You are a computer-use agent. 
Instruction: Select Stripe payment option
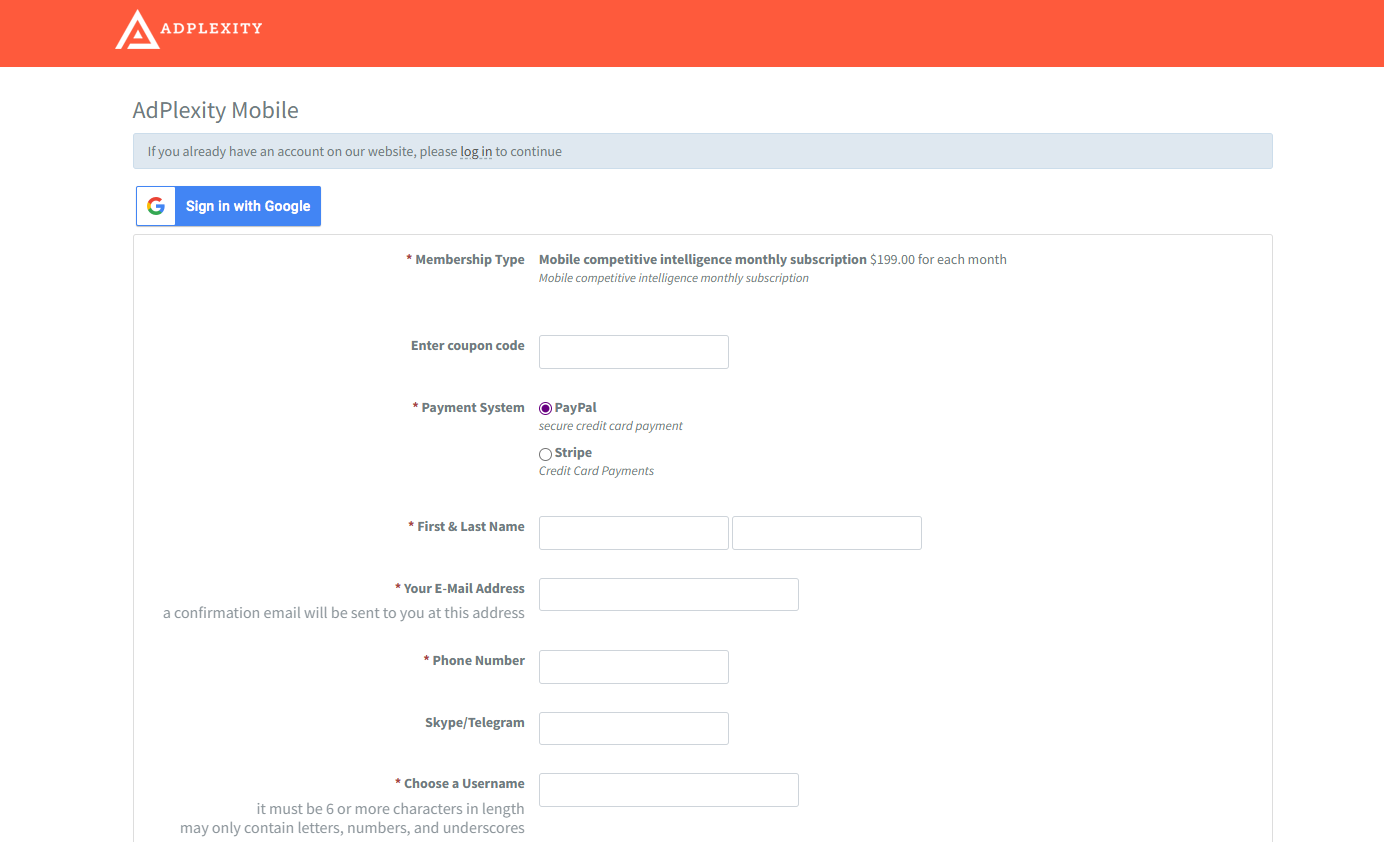[x=545, y=454]
